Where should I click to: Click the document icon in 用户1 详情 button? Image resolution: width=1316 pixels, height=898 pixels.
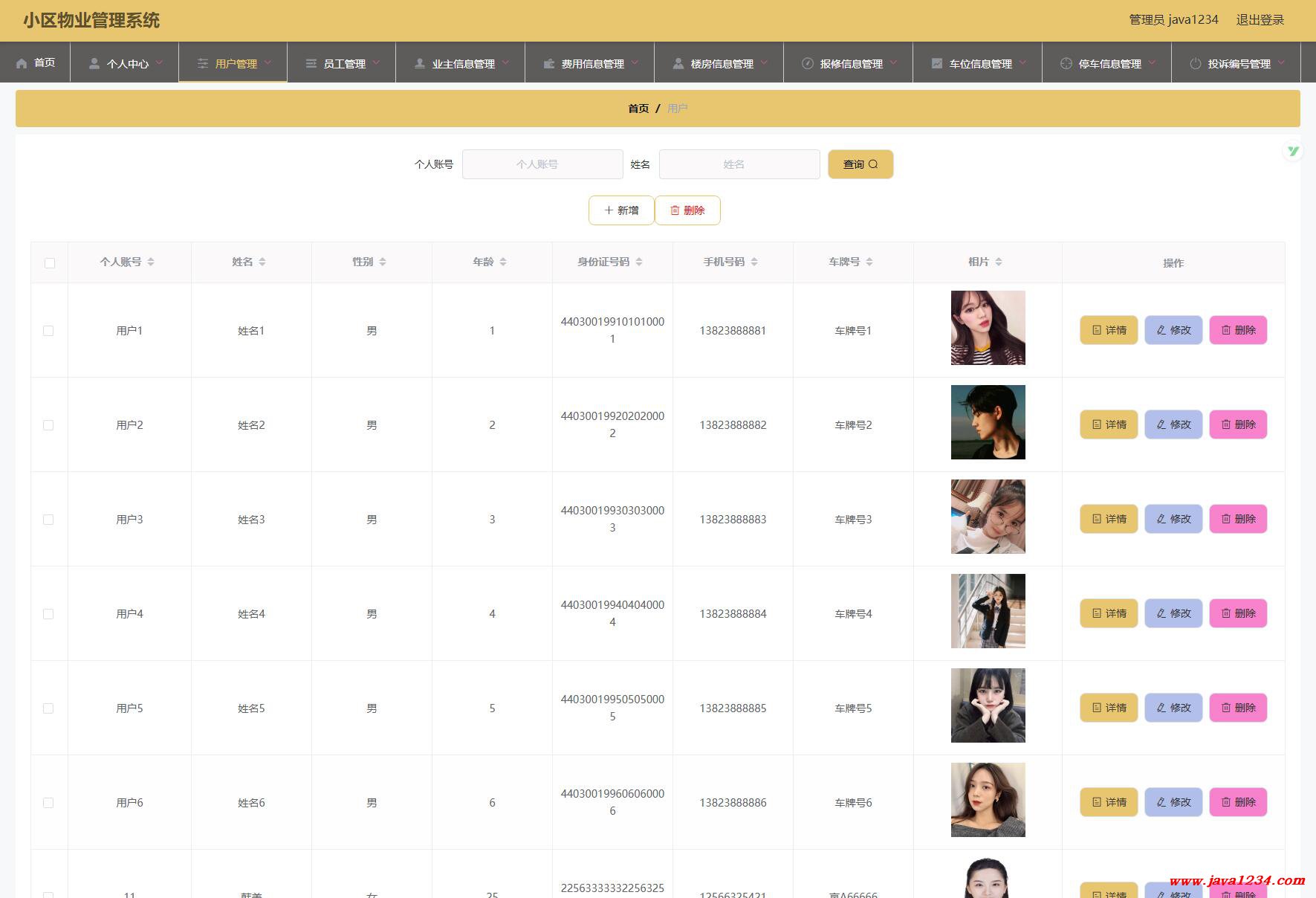pos(1097,330)
